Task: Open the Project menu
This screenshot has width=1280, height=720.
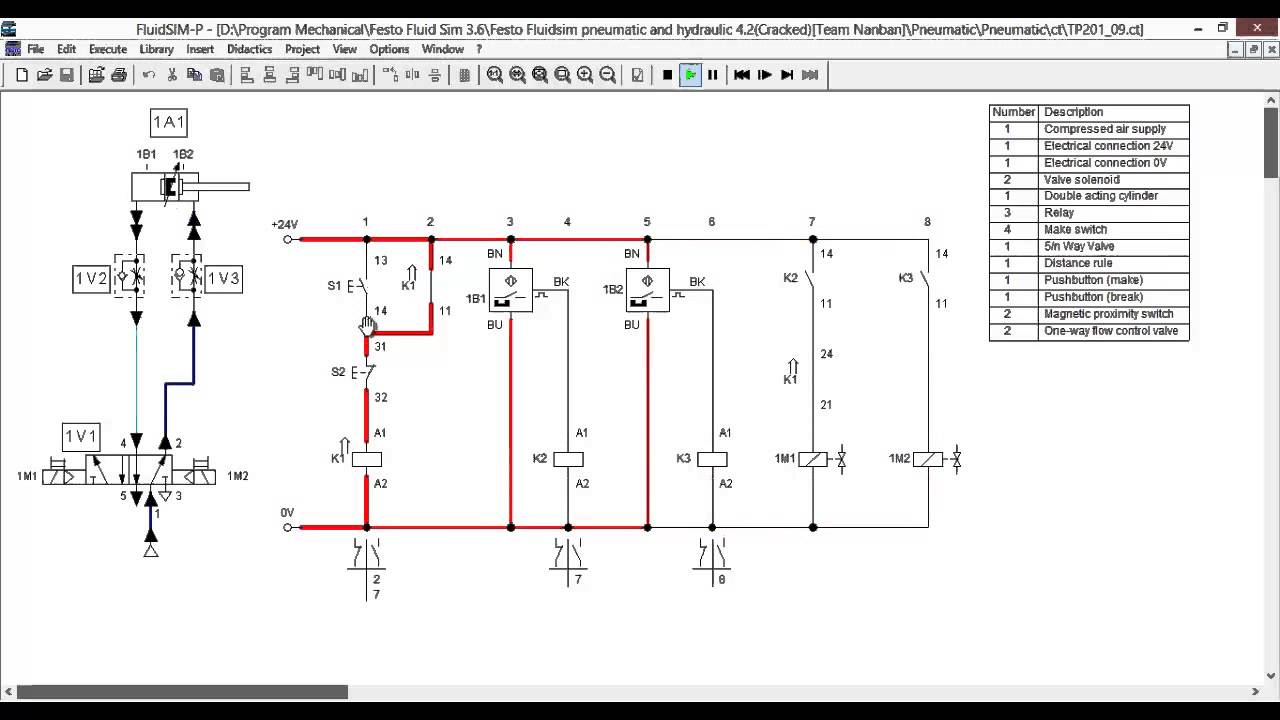Action: (x=302, y=49)
